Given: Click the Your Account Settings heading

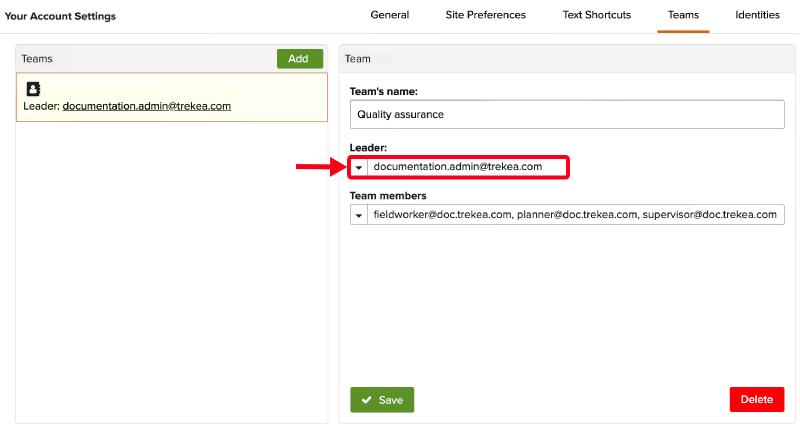Looking at the screenshot, I should 60,17.
